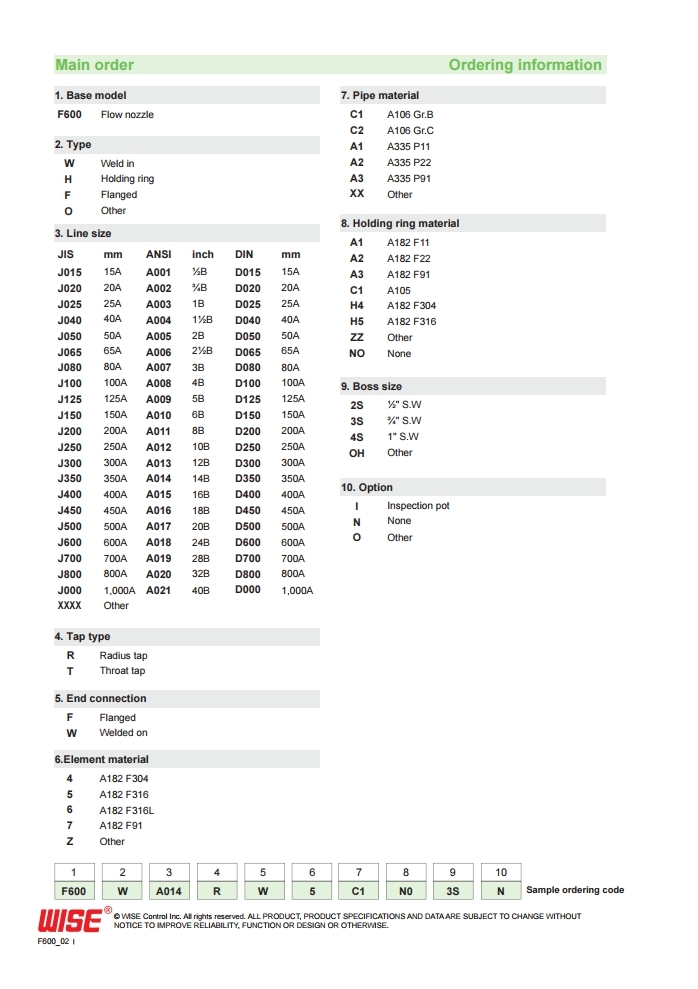Select the A019 line size code
The width and height of the screenshot is (698, 989).
(x=158, y=559)
